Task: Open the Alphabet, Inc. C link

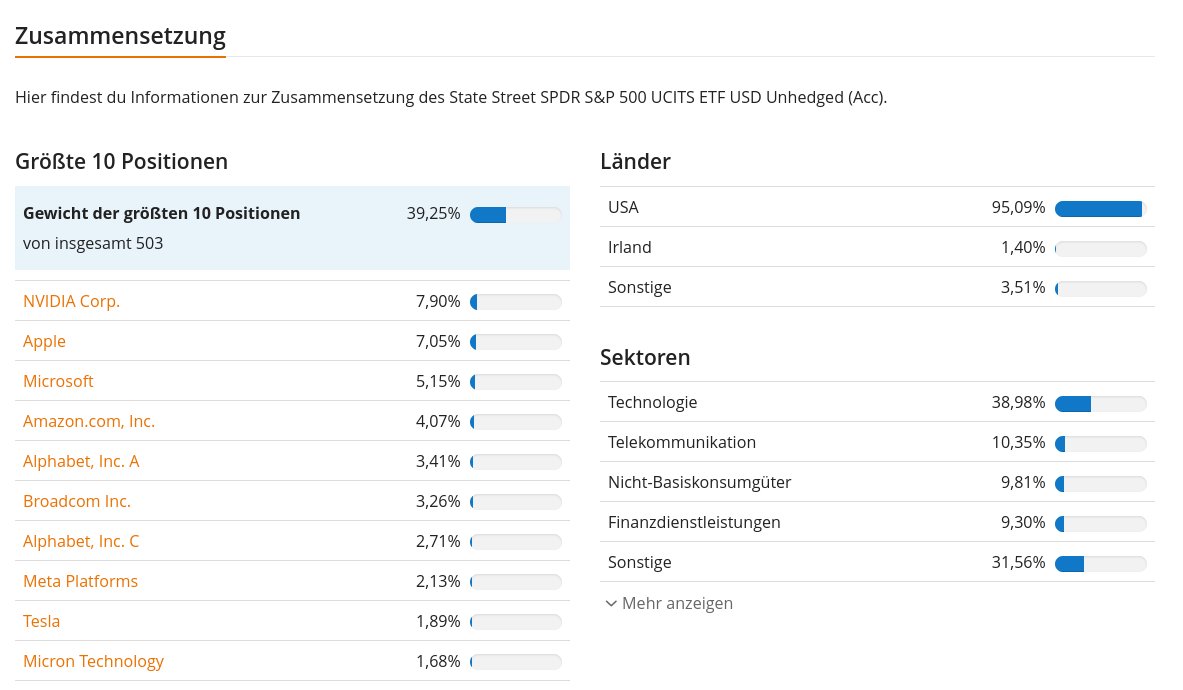Action: coord(81,541)
